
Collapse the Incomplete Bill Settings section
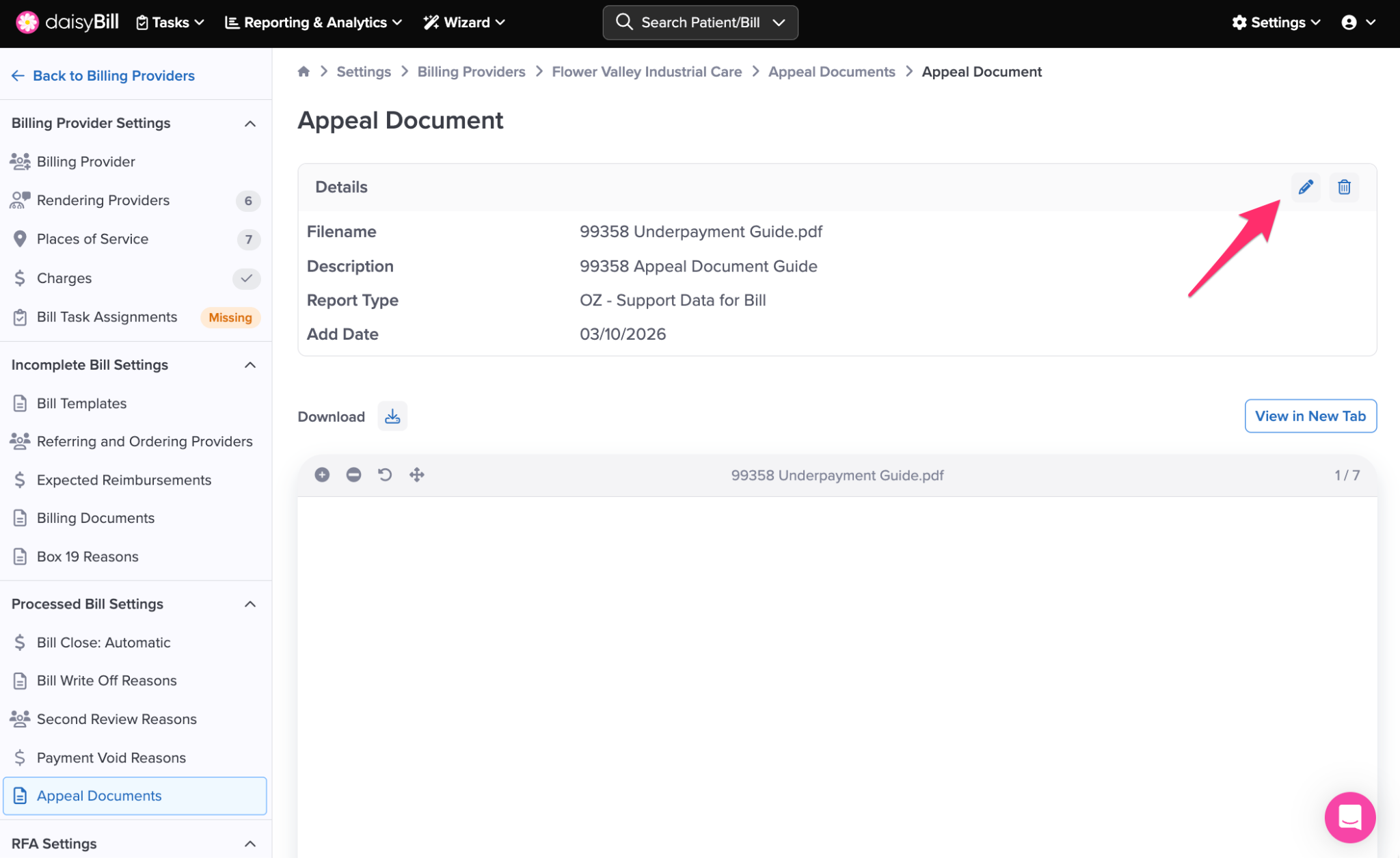pyautogui.click(x=250, y=365)
